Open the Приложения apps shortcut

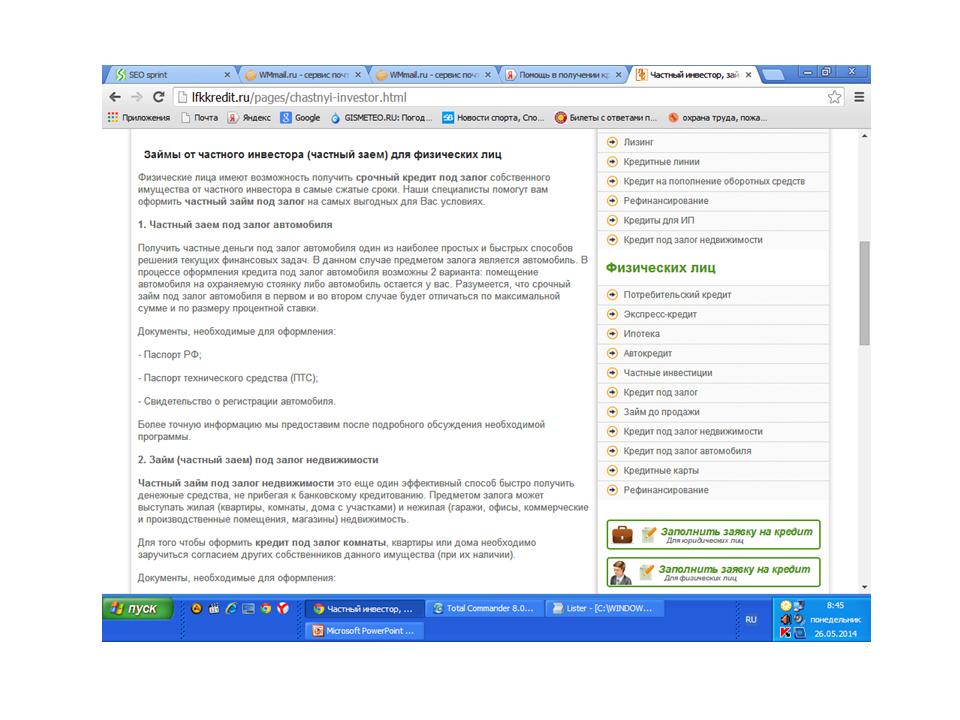pyautogui.click(x=139, y=118)
